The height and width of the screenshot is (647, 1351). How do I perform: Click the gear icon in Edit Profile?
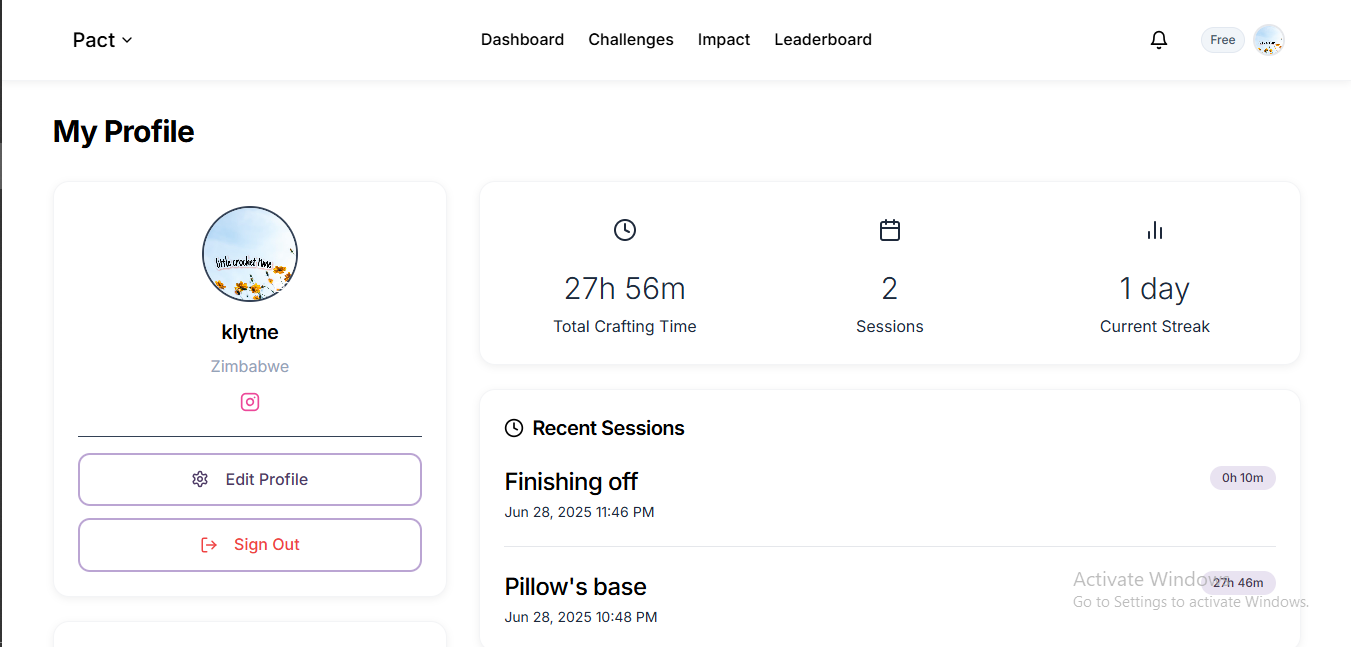[200, 479]
